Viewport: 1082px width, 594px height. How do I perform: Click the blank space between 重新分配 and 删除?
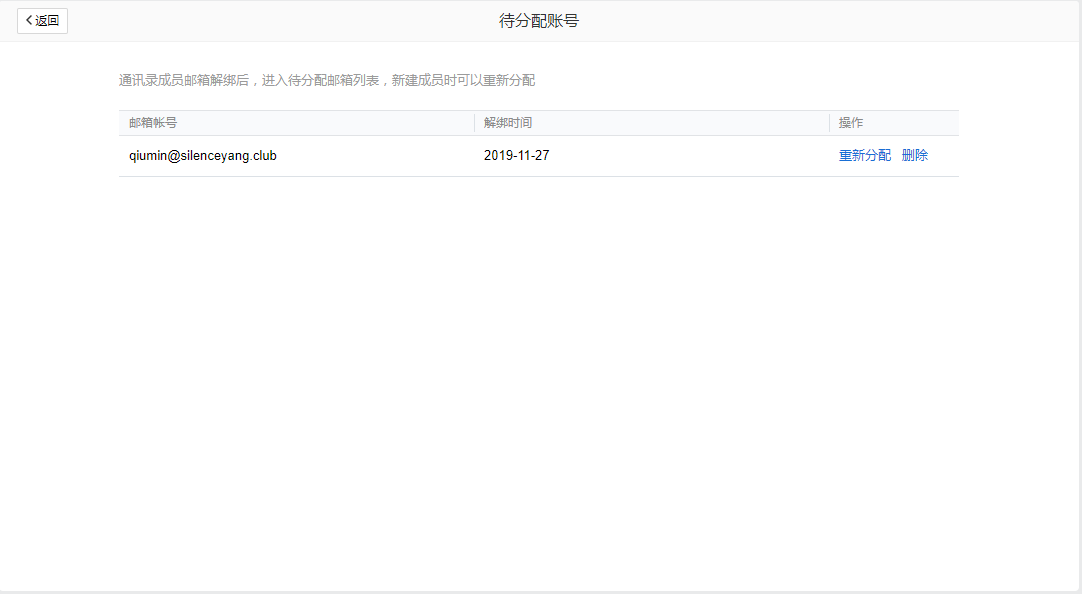[x=896, y=156]
